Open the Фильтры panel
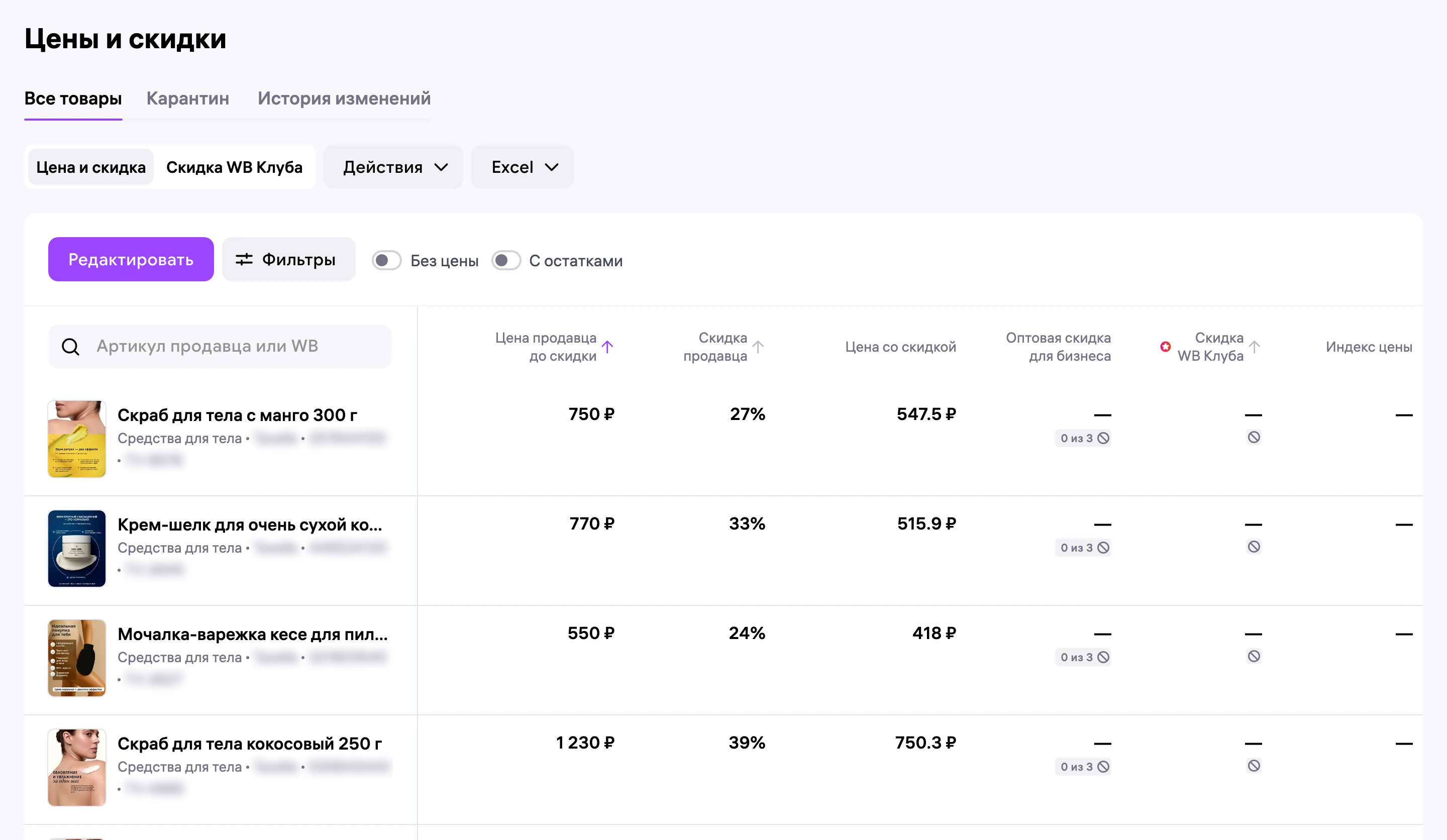 click(289, 260)
